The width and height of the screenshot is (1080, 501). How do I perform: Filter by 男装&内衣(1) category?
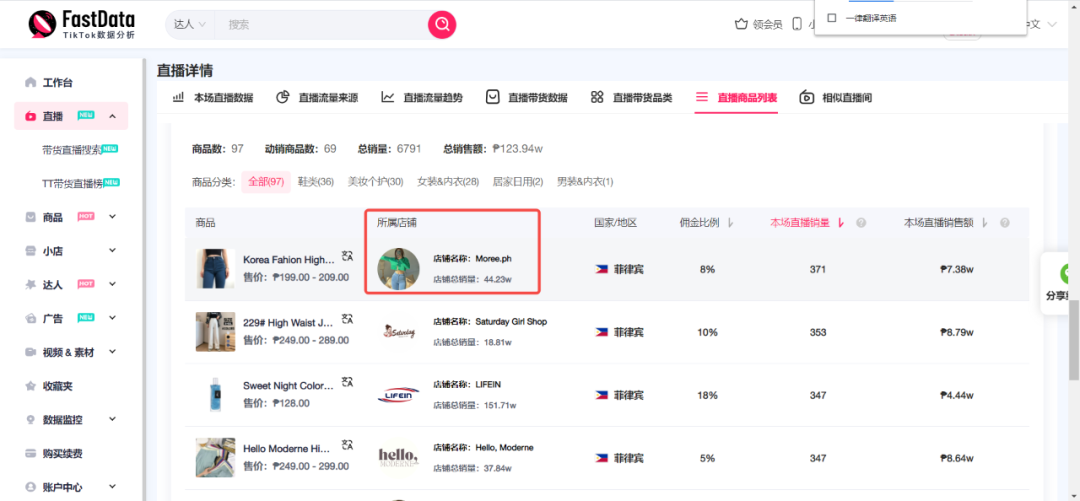click(585, 182)
